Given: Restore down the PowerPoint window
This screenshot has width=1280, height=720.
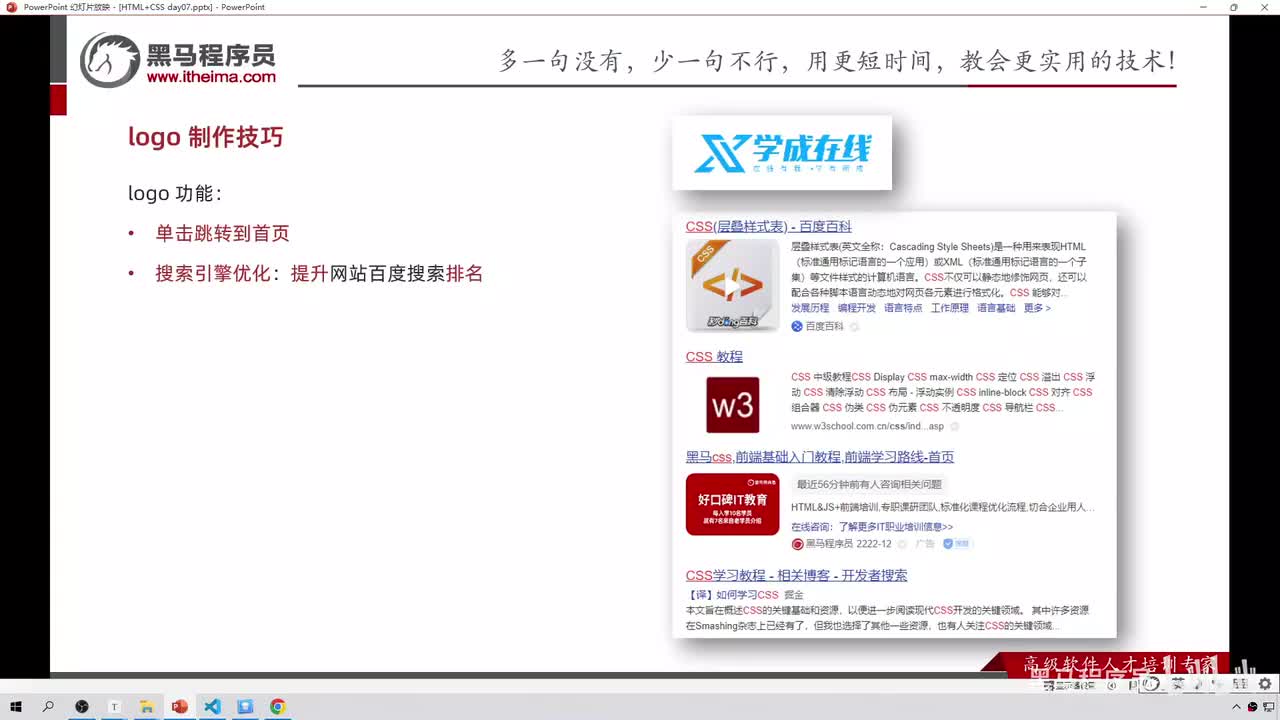Looking at the screenshot, I should point(1233,7).
